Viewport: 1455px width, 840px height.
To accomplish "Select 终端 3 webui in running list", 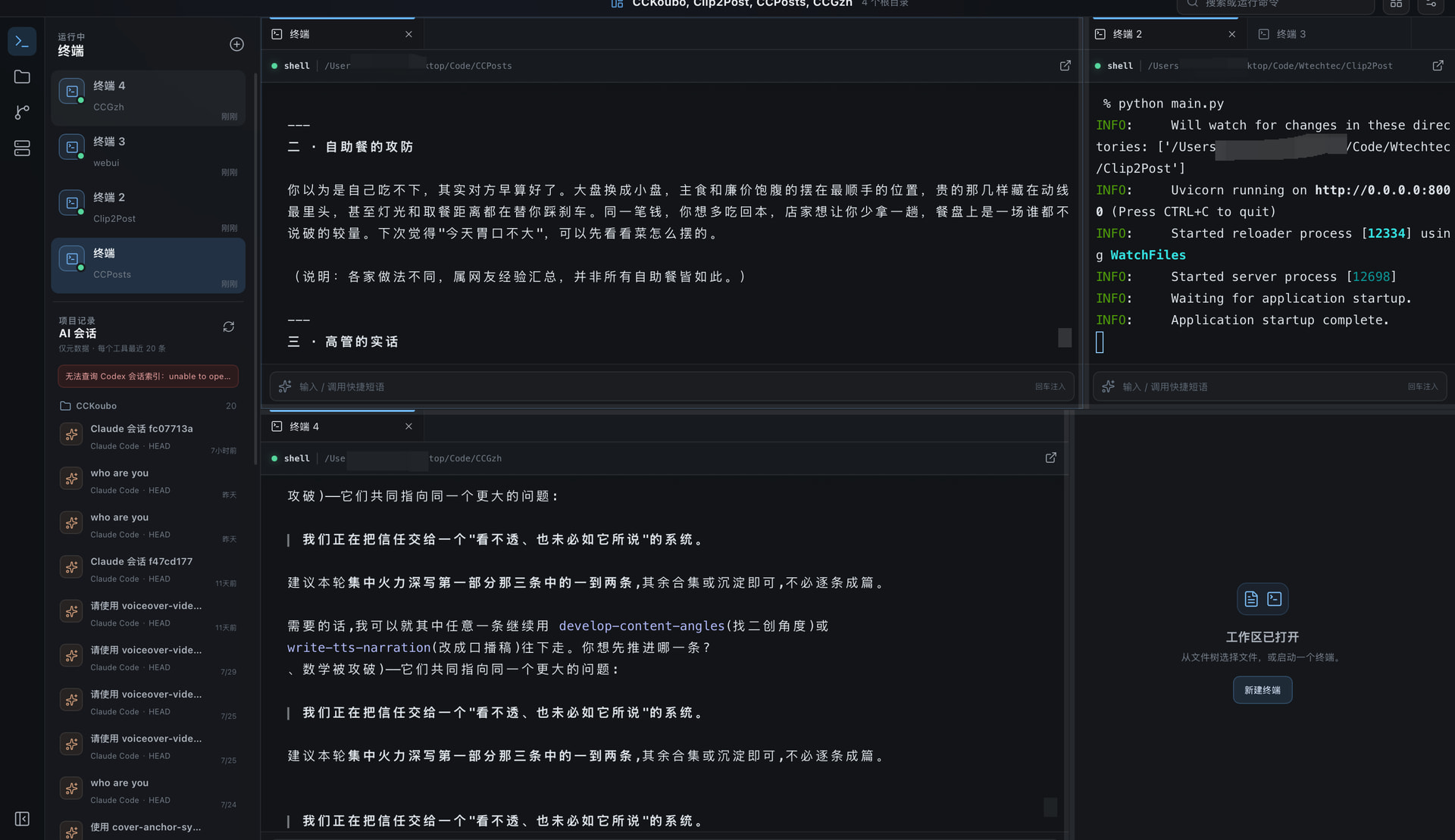I will [148, 154].
